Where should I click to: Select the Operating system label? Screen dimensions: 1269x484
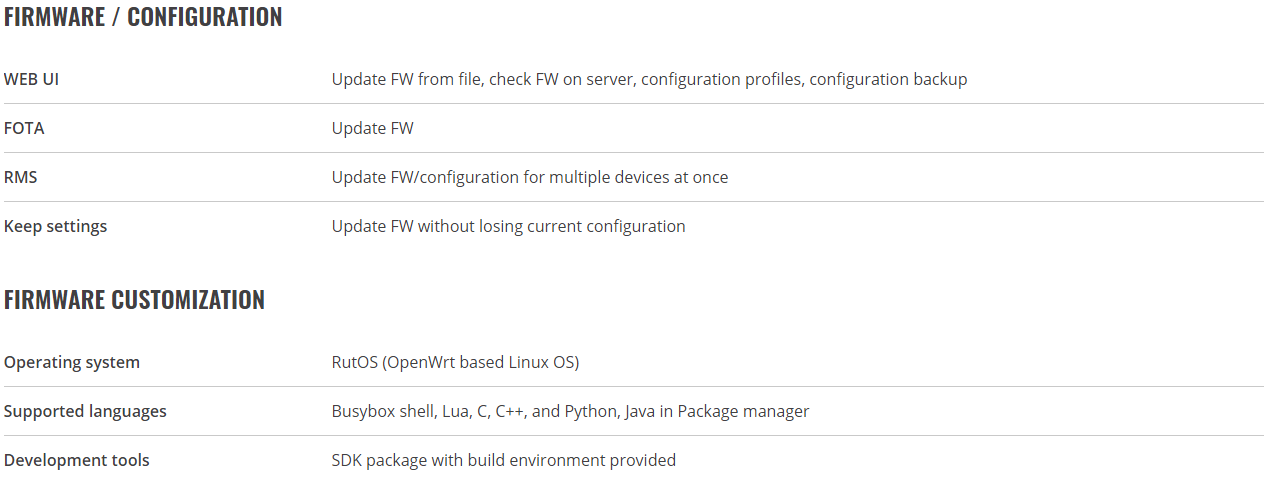click(72, 362)
